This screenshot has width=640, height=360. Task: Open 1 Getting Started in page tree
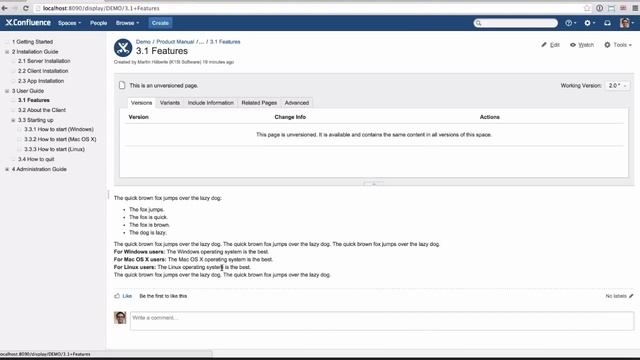(x=32, y=42)
